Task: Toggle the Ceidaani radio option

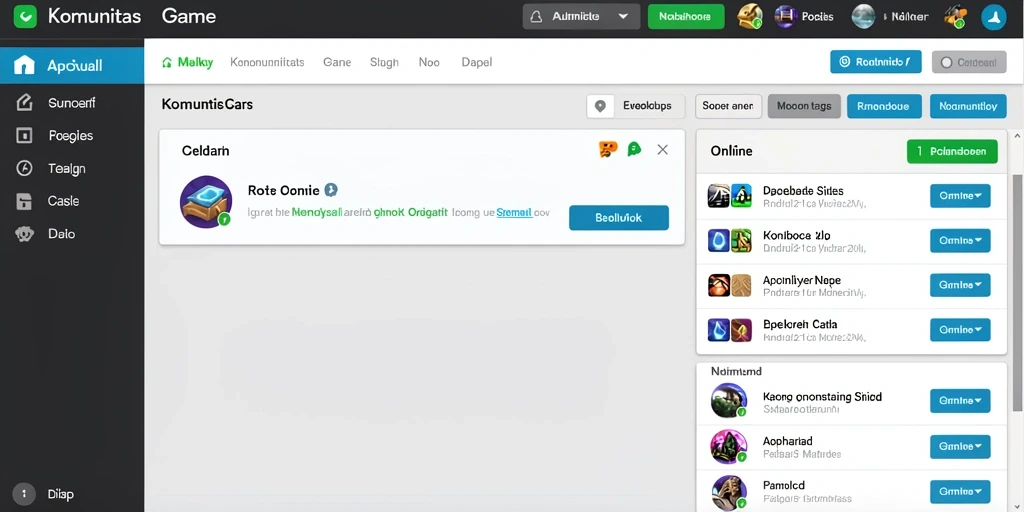Action: (969, 62)
